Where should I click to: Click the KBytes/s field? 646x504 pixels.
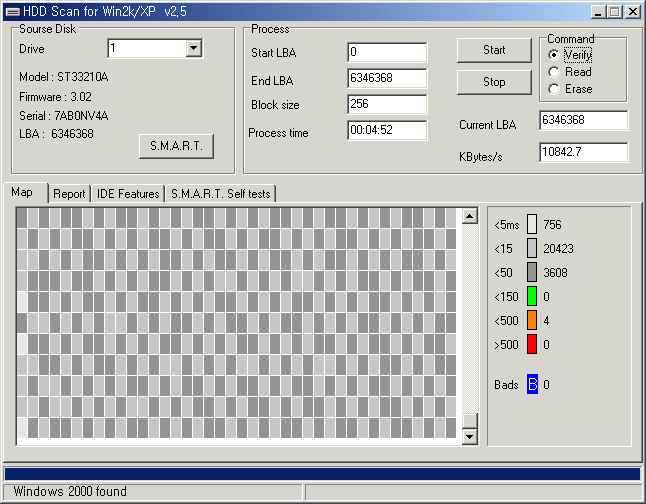tap(583, 152)
